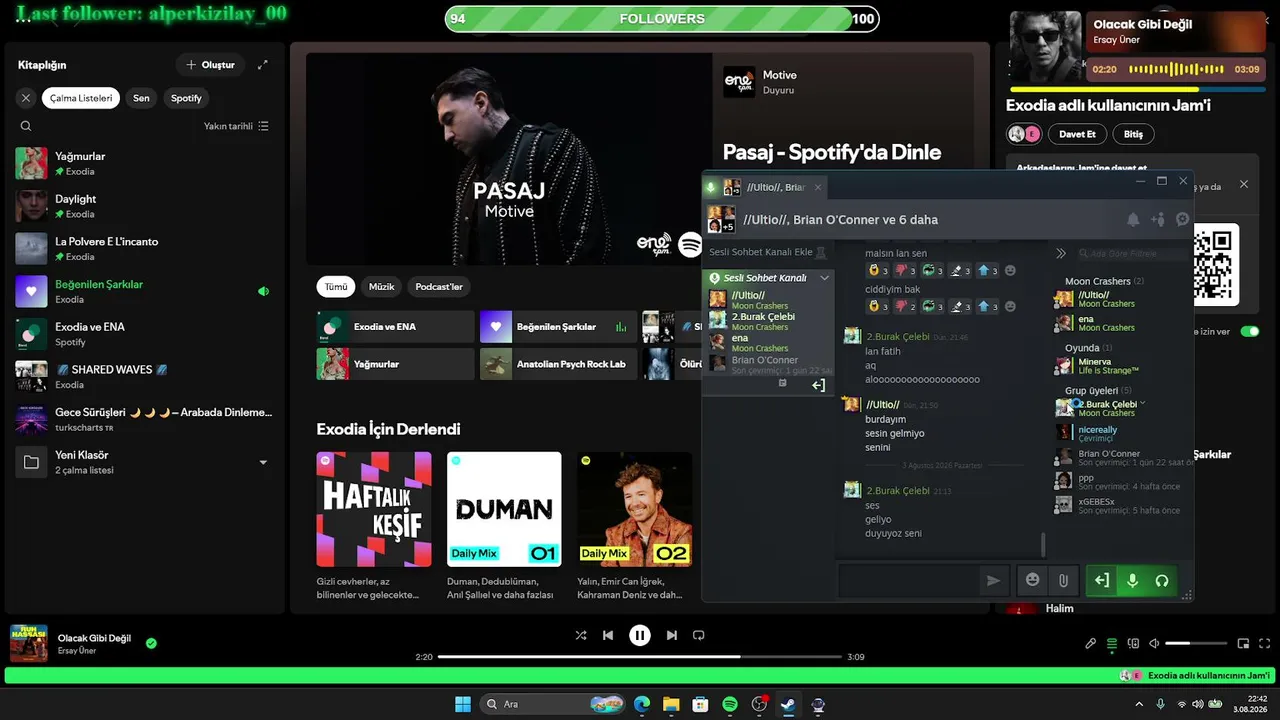Open Microsoft Edge from the taskbar
Screen dimensions: 1280x720
point(642,704)
